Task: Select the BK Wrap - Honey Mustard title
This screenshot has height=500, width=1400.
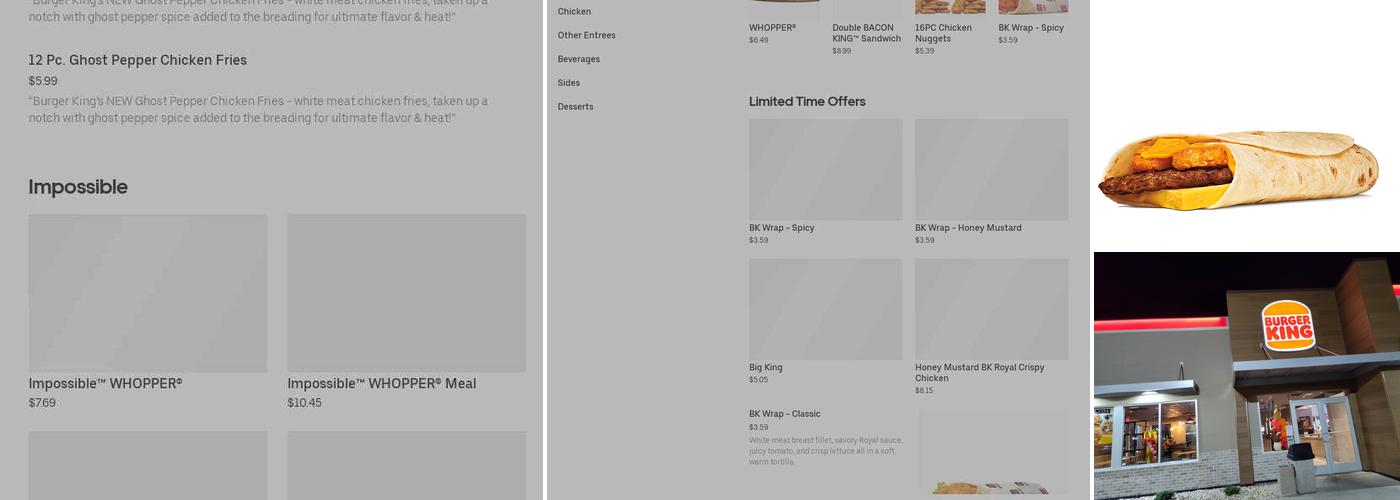Action: (x=968, y=228)
